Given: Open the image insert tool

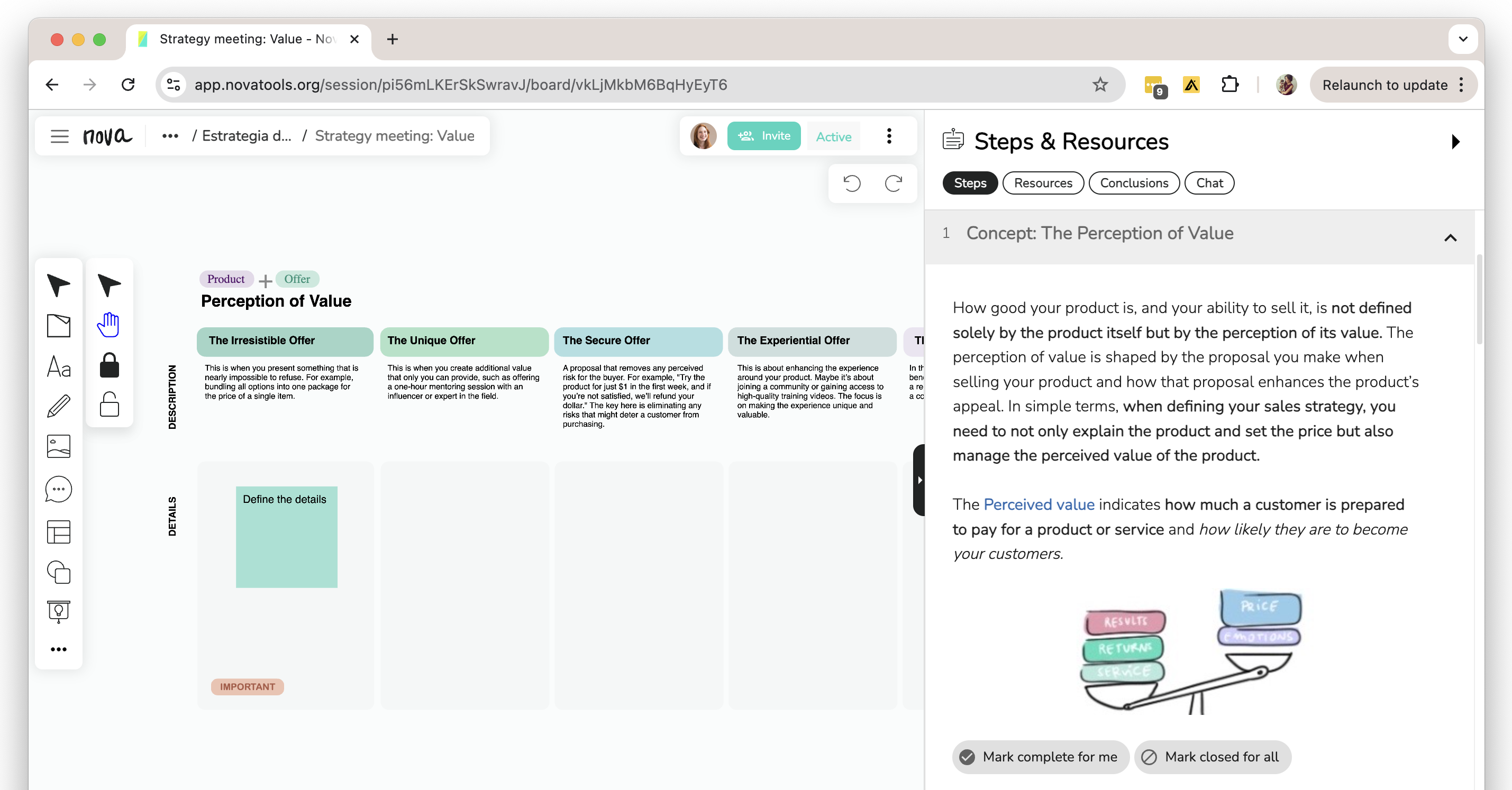Looking at the screenshot, I should [58, 446].
